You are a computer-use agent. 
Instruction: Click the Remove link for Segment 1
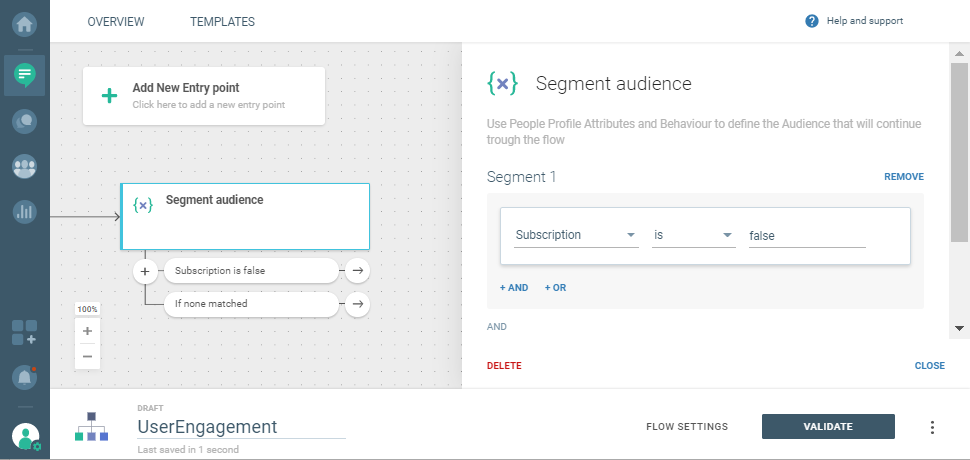tap(903, 177)
